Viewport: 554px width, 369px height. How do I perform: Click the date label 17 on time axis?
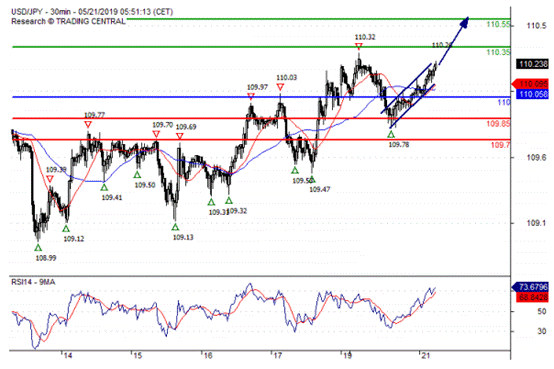278,356
